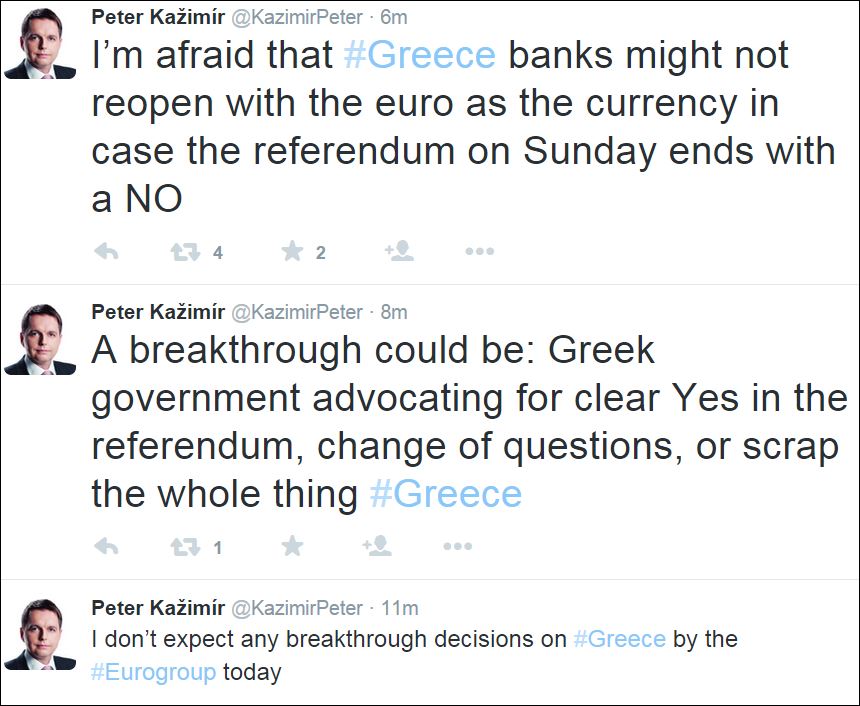Screen dimensions: 860x706
Task: Click the #Eurogroup hashtag
Action: [x=153, y=672]
